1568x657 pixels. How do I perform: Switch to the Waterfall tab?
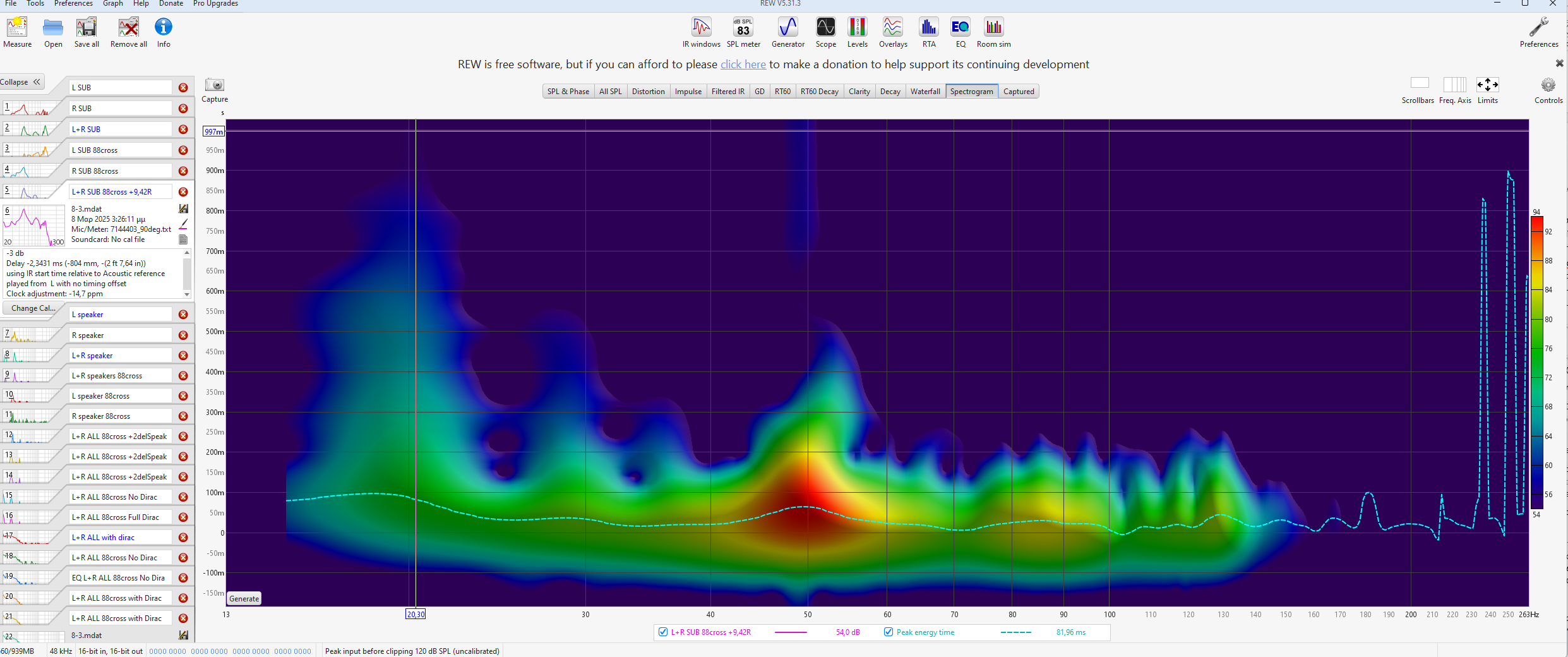click(x=925, y=92)
